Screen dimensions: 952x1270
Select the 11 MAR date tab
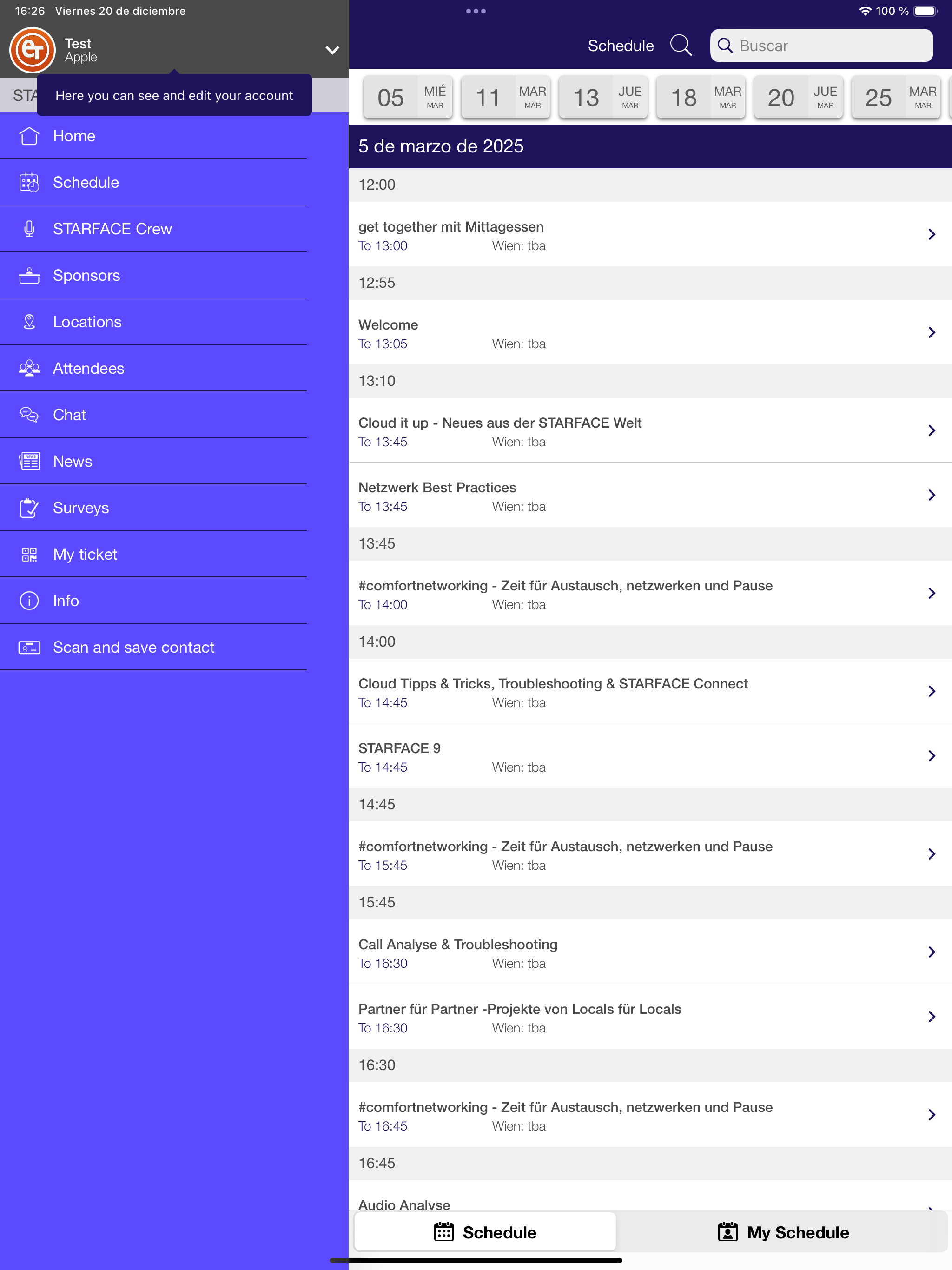506,97
